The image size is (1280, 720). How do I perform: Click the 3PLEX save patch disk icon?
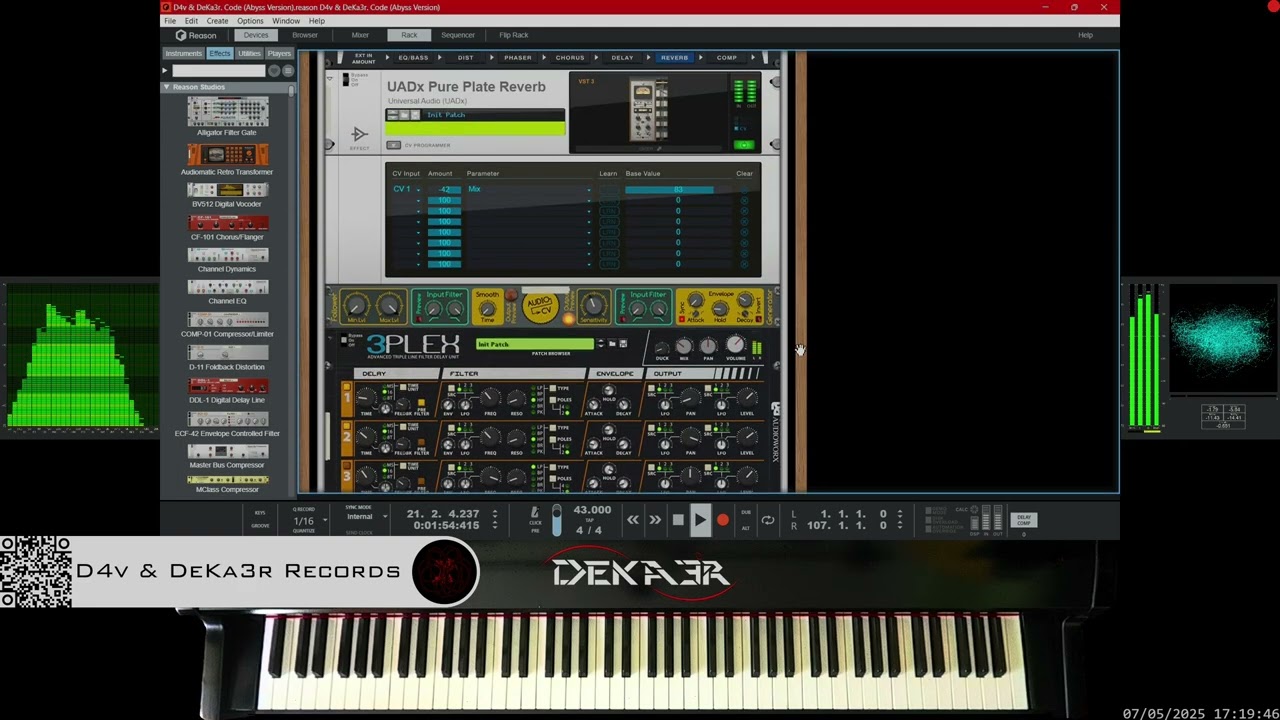click(623, 344)
